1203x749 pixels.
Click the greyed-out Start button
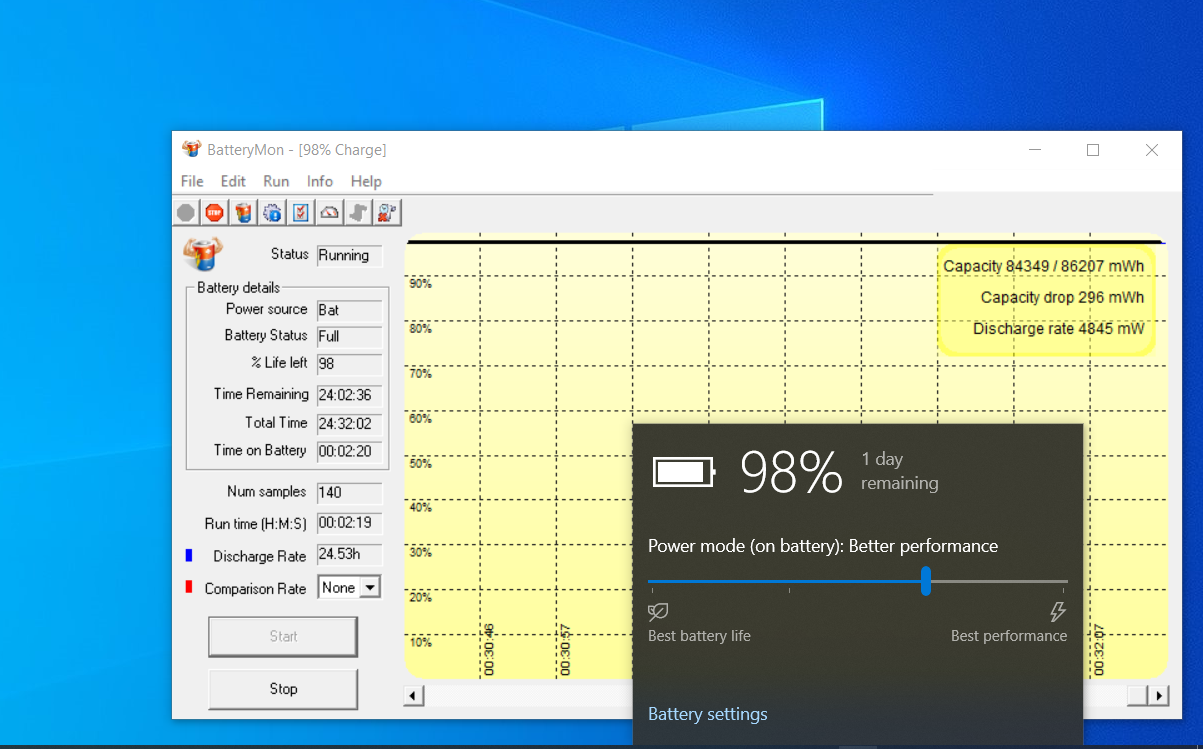[283, 636]
